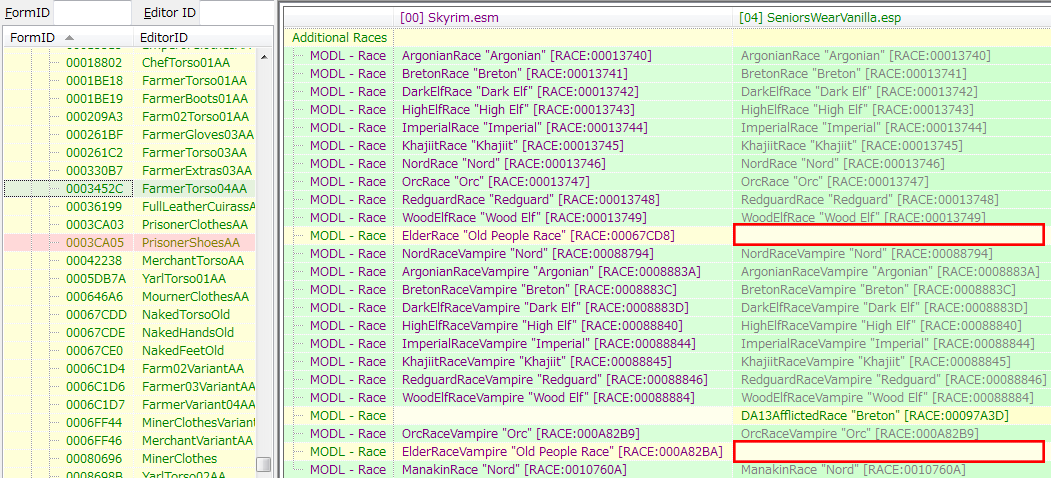
Task: Click the FormID filter input field
Action: [x=92, y=13]
